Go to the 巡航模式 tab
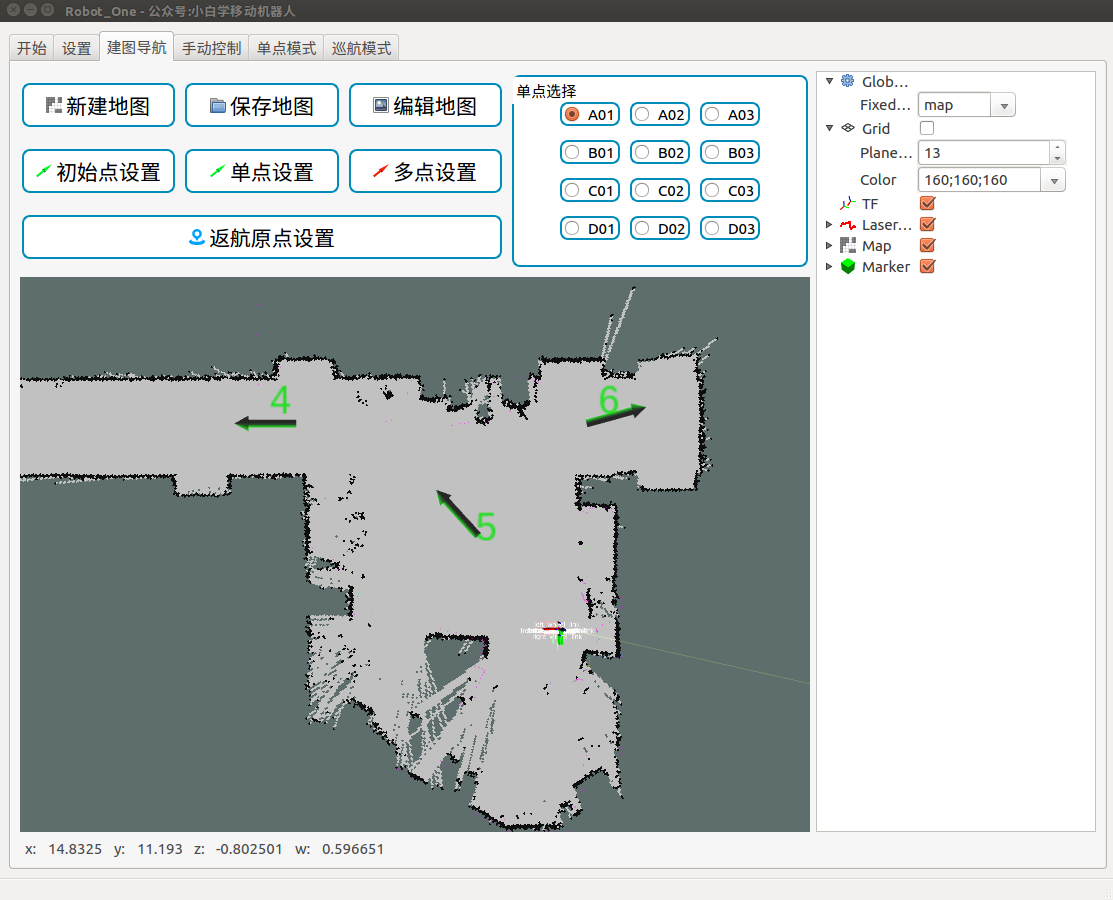The image size is (1113, 900). click(x=361, y=48)
